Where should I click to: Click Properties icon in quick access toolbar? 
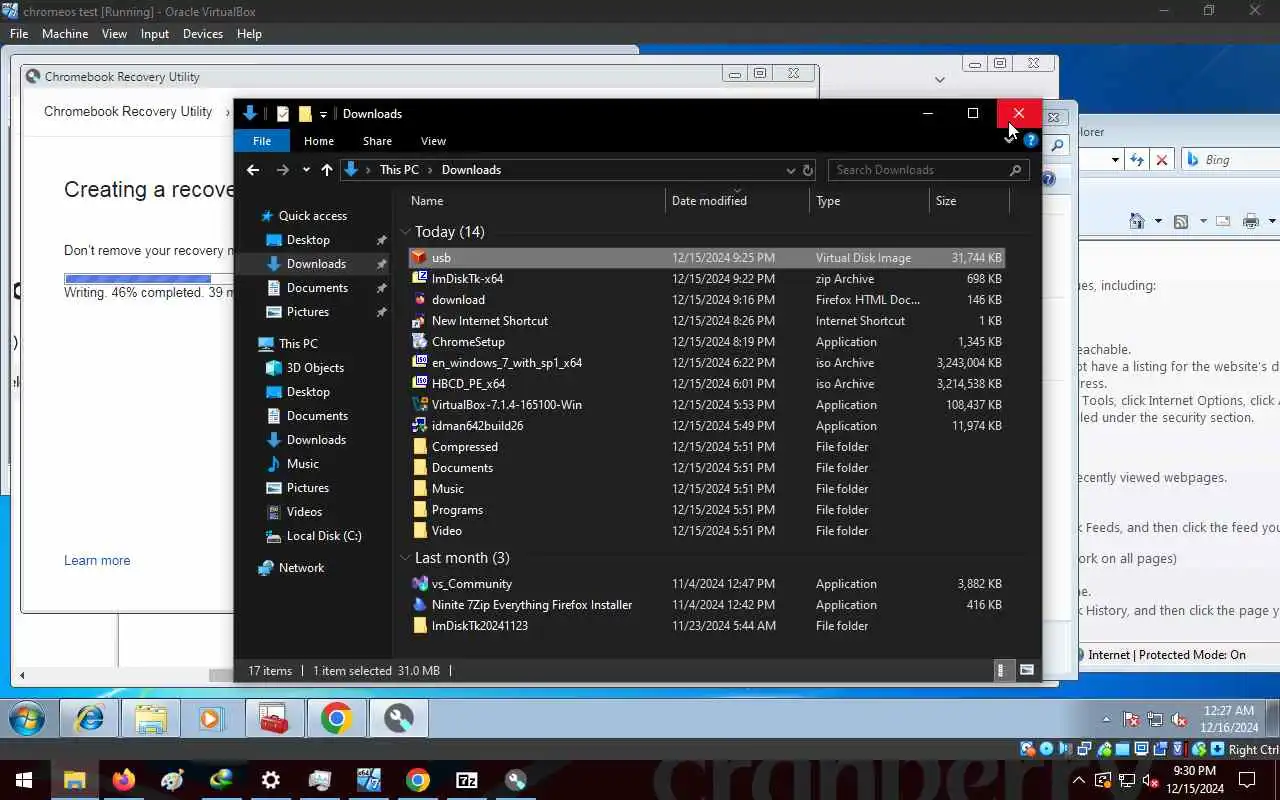[283, 114]
